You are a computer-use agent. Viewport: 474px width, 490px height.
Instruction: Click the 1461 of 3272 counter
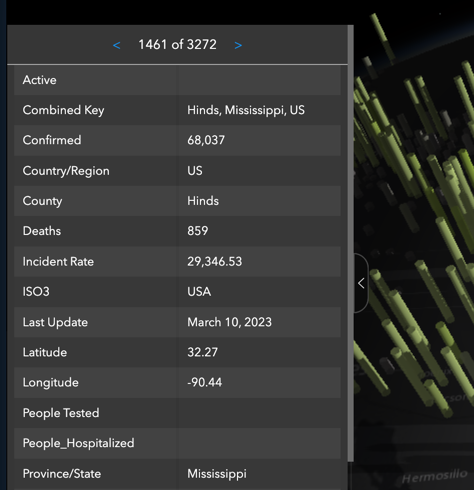pos(177,45)
